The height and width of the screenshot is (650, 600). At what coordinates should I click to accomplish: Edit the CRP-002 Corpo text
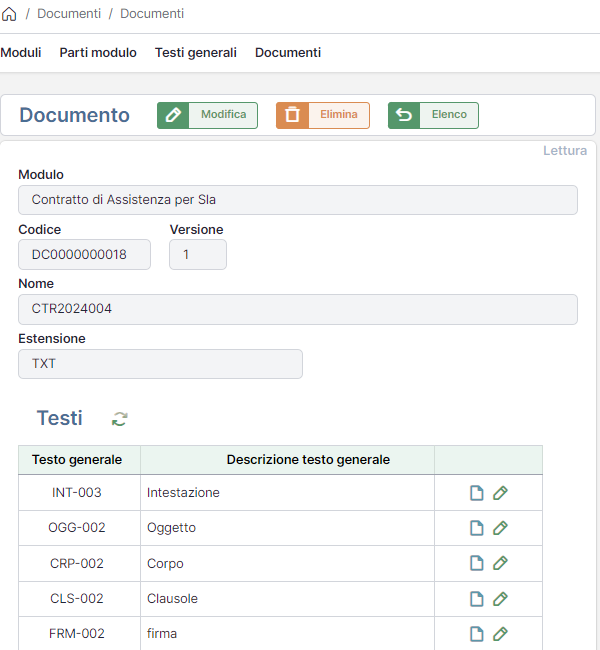501,564
